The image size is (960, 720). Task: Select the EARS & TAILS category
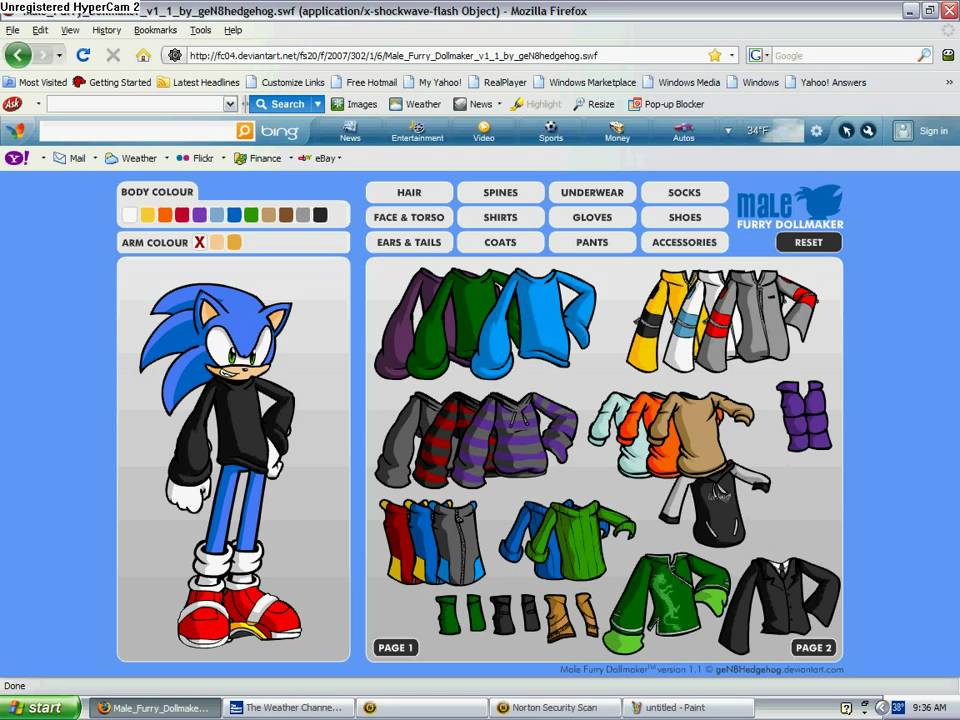tap(409, 242)
